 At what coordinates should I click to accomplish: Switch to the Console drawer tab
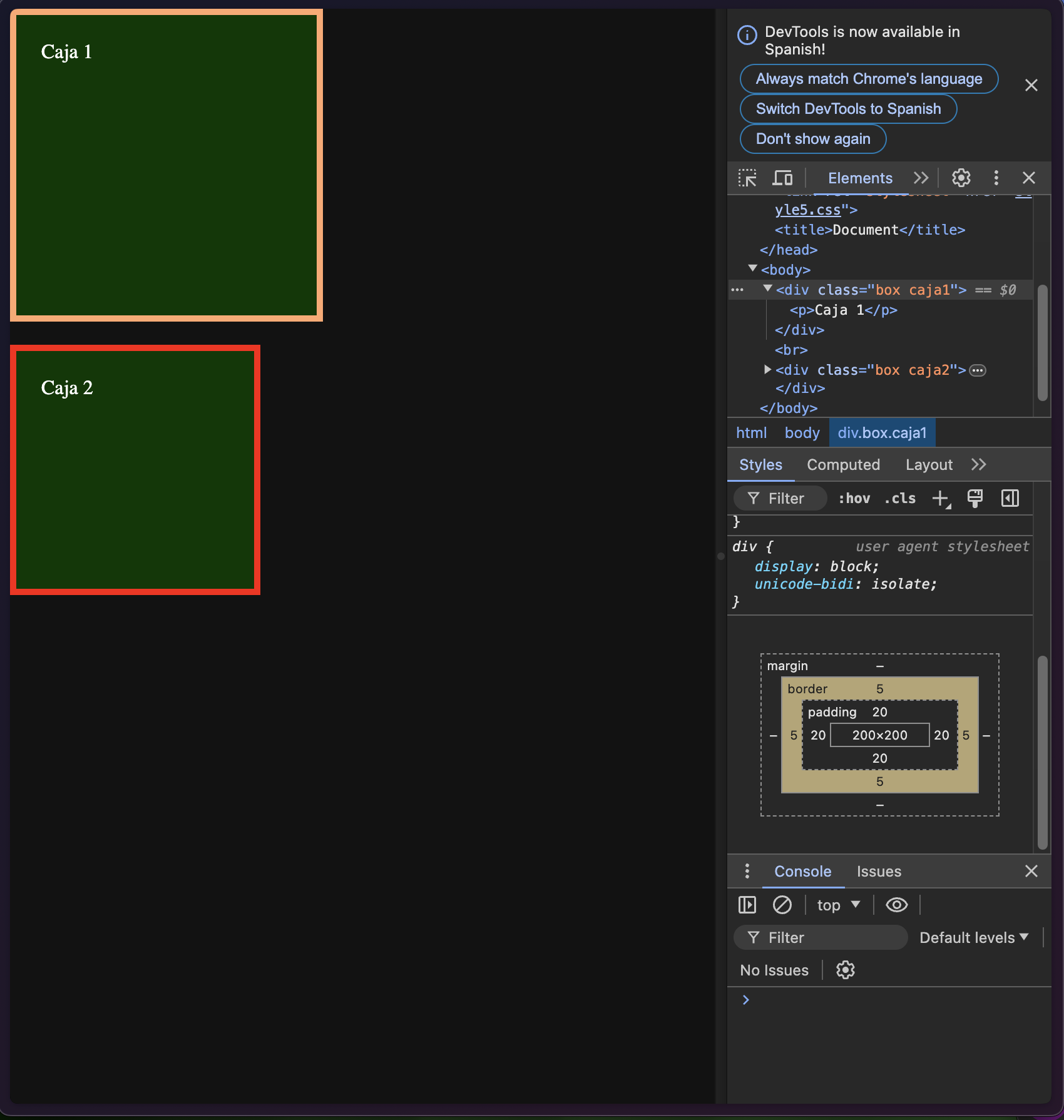[802, 872]
